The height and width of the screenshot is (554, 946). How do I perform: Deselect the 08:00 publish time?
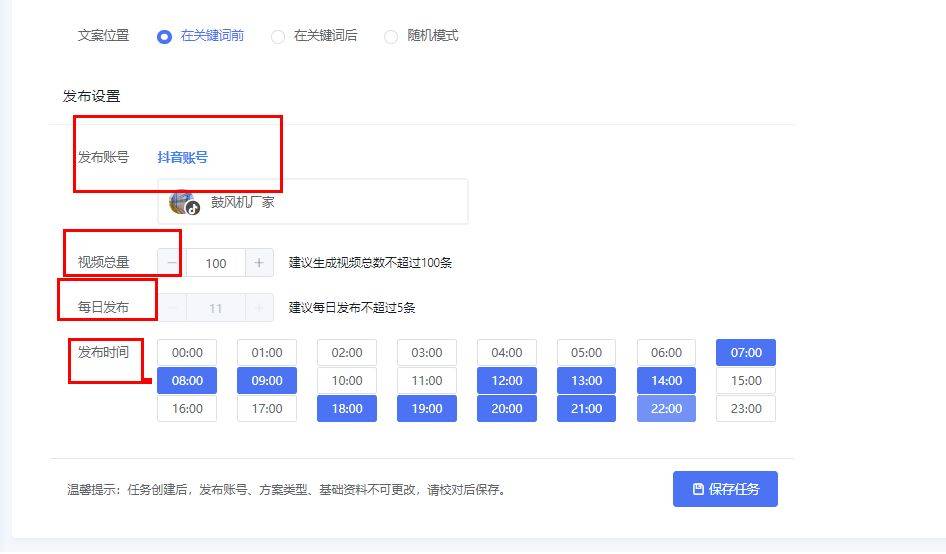pyautogui.click(x=187, y=381)
